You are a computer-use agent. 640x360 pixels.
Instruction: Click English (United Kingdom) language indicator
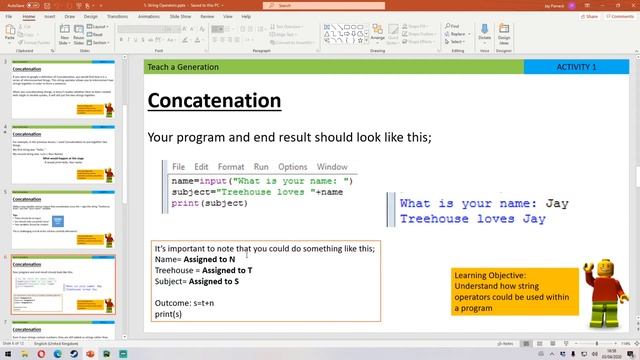coord(56,344)
